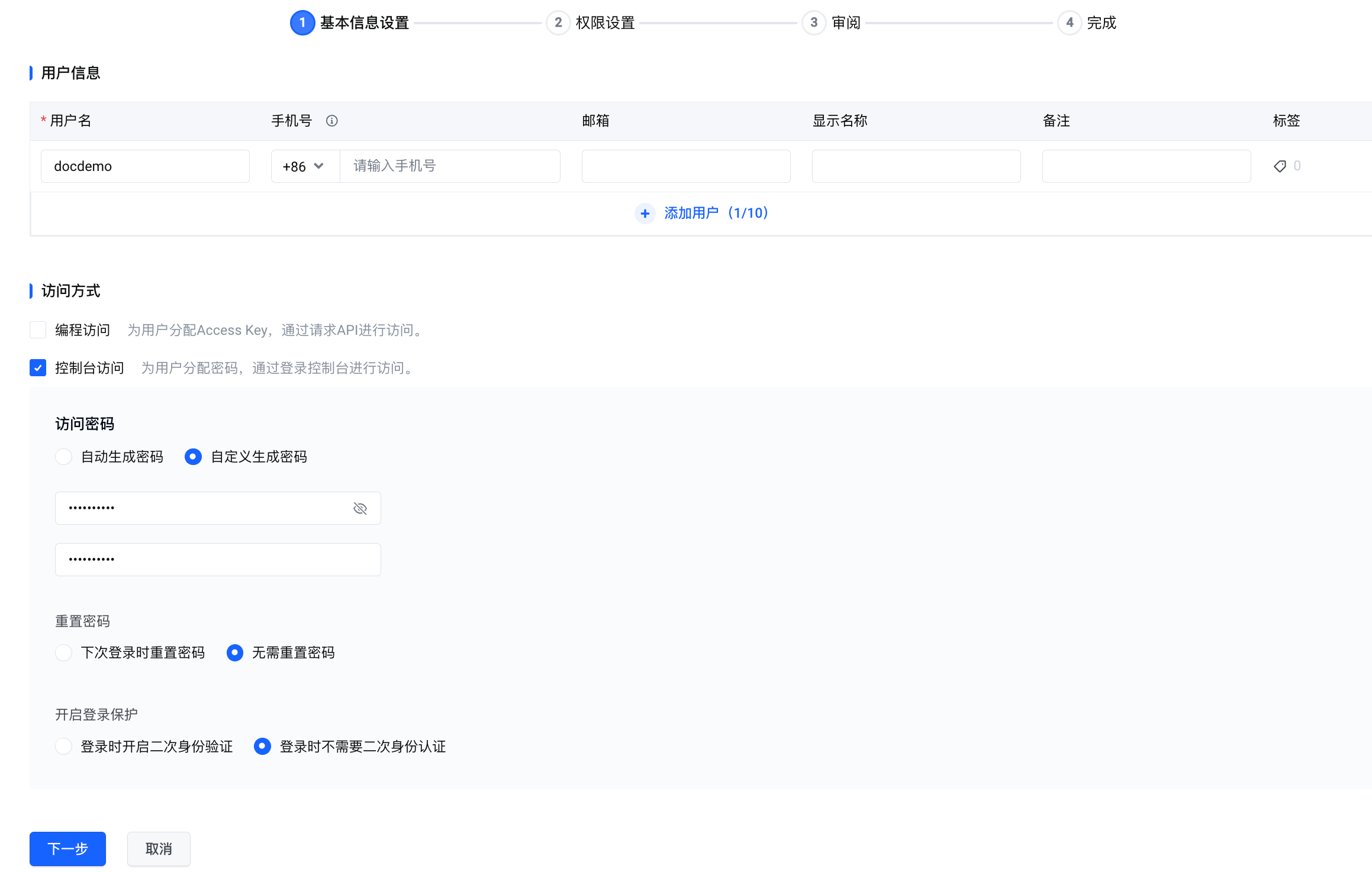
Task: Click the 下一步 button
Action: click(67, 849)
